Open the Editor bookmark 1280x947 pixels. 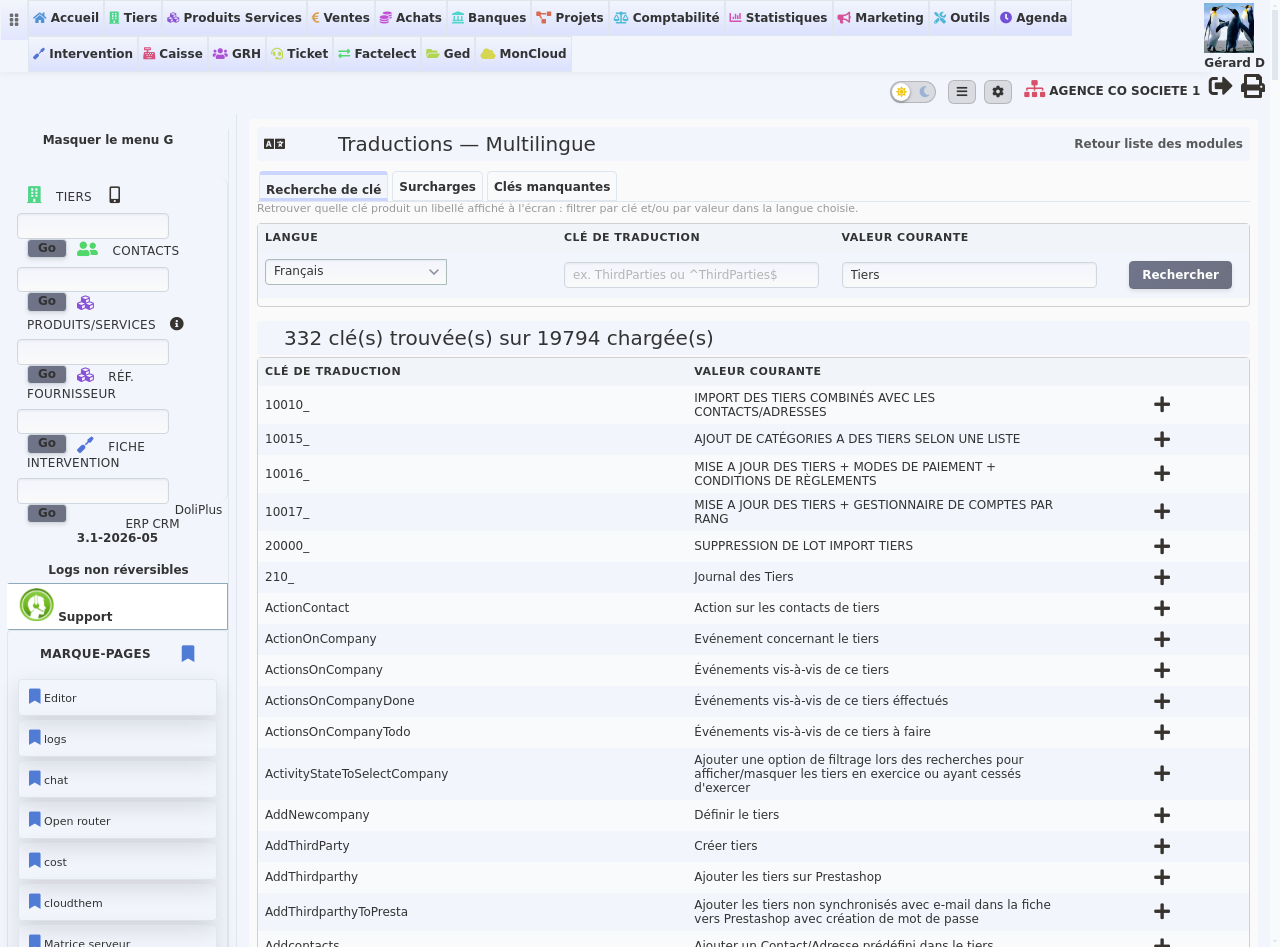click(117, 698)
